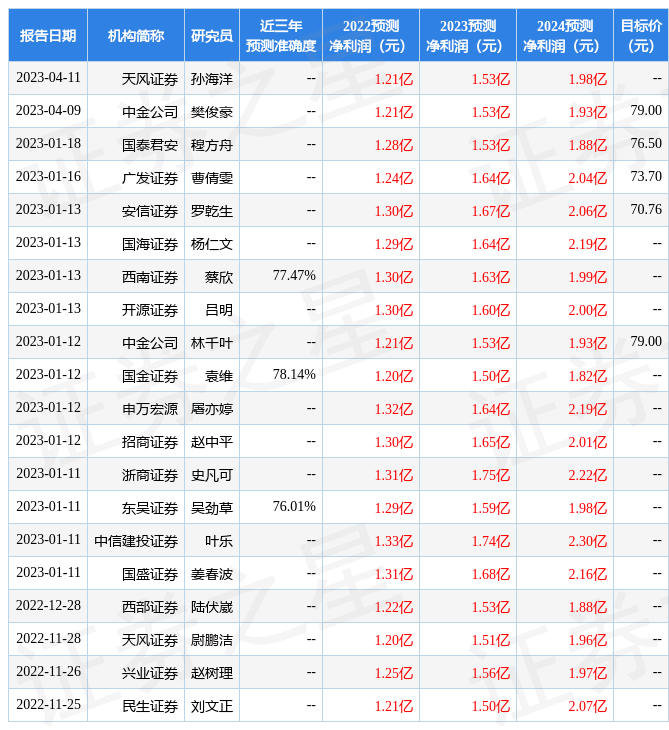
Task: Click 2022 forecast value 1.28亿
Action: 394,145
